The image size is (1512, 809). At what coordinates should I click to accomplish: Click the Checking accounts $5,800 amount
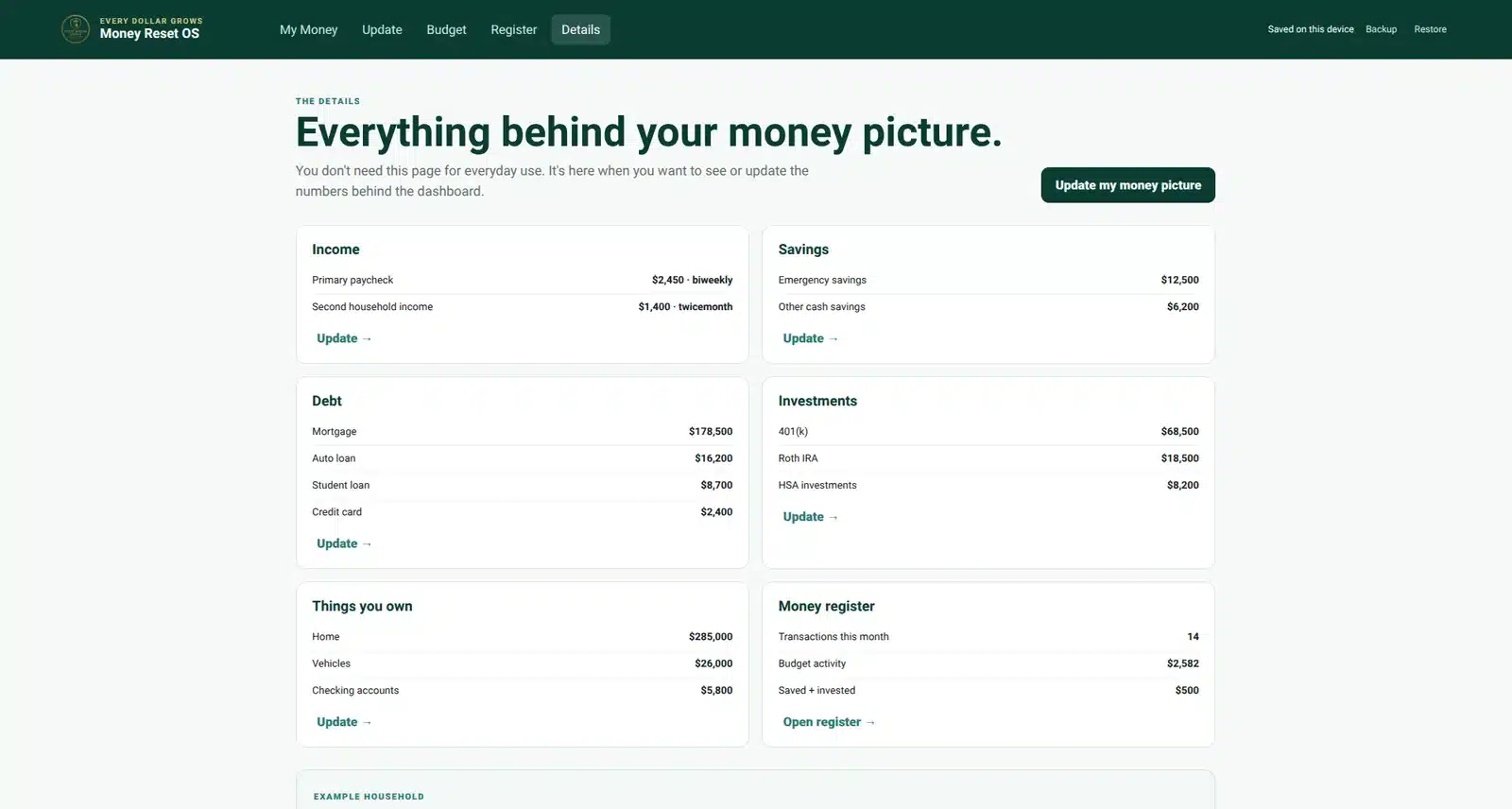pos(716,691)
